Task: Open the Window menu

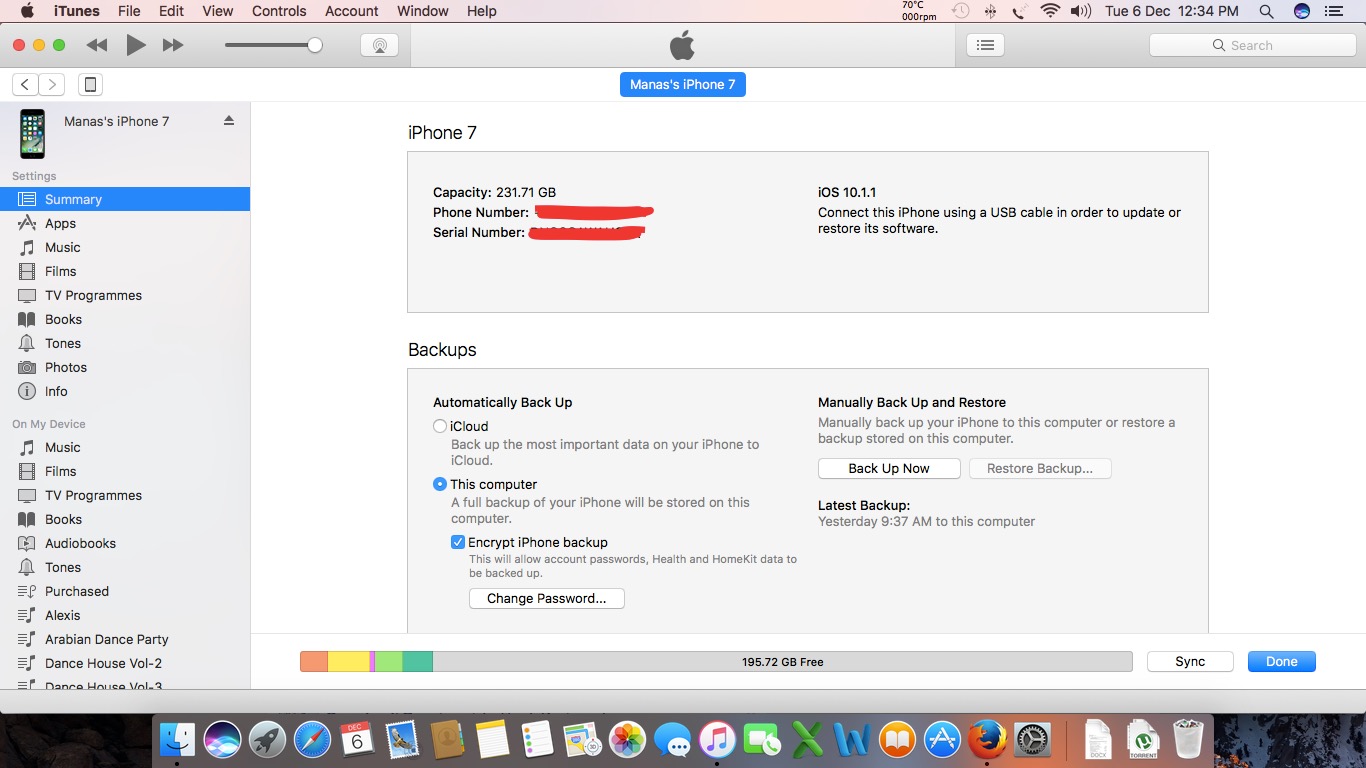Action: tap(423, 11)
